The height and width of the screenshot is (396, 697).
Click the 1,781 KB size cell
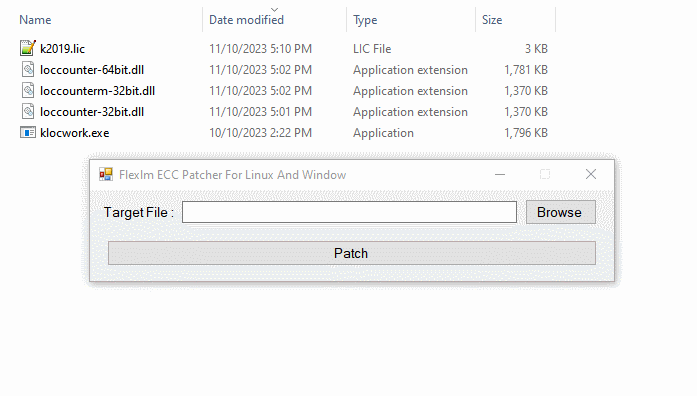tap(526, 70)
